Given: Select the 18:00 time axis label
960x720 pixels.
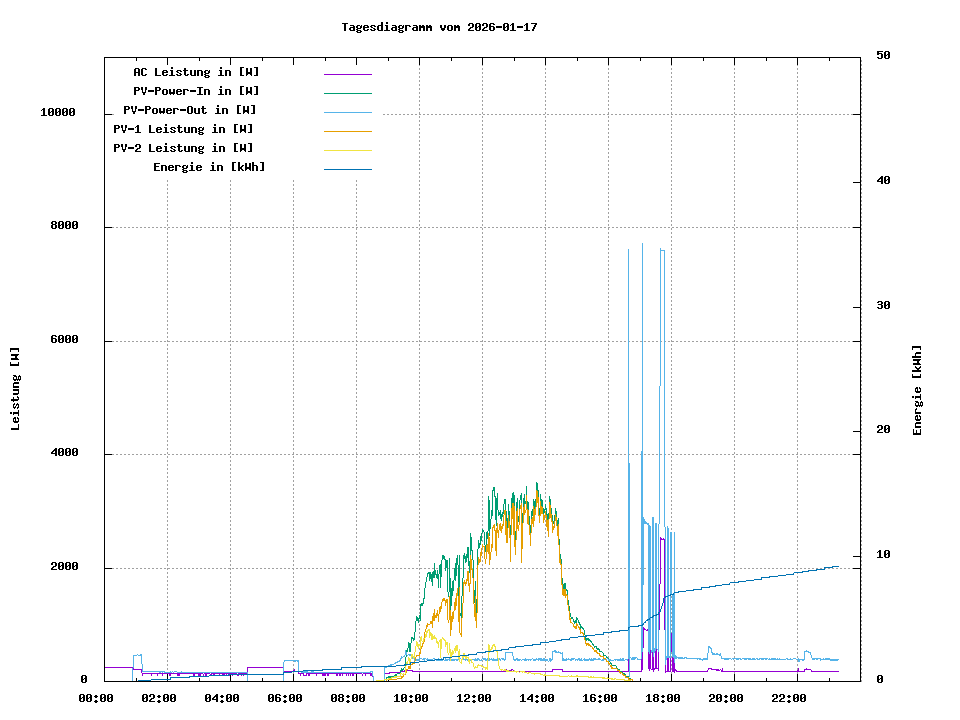Looking at the screenshot, I should point(663,698).
